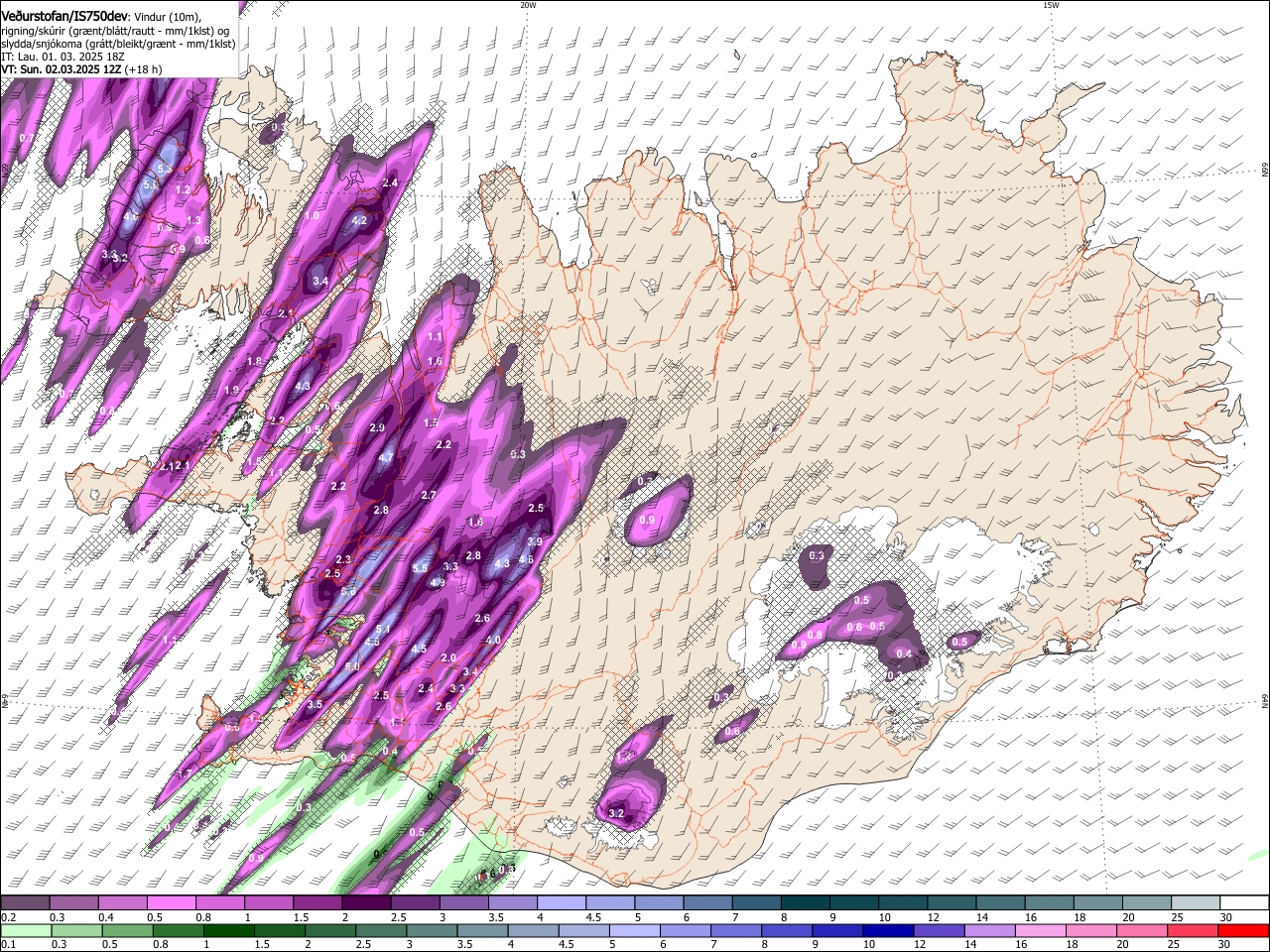Click the 15W longitude label
The width and height of the screenshot is (1270, 952).
[x=1051, y=5]
